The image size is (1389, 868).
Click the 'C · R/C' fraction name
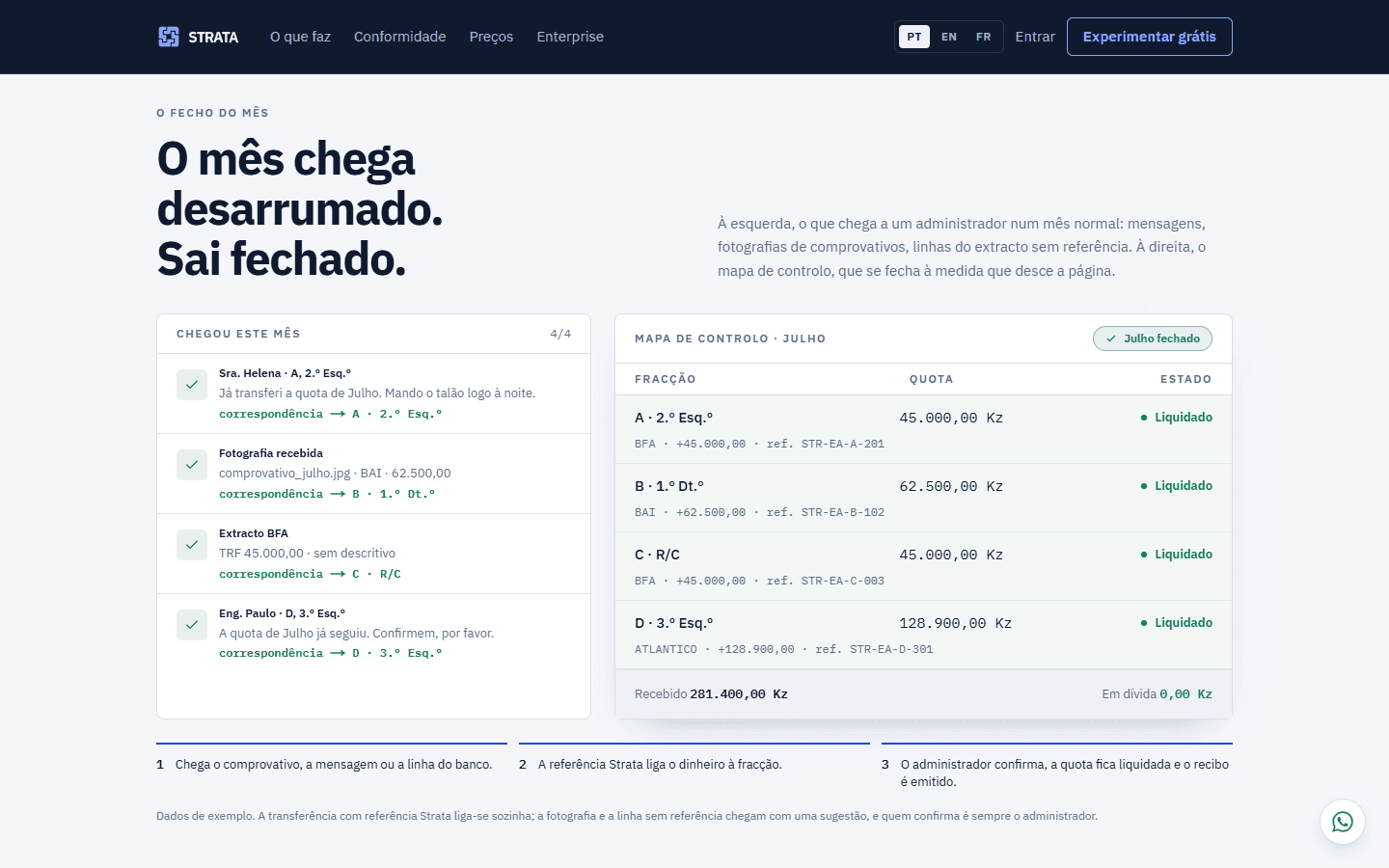(657, 555)
